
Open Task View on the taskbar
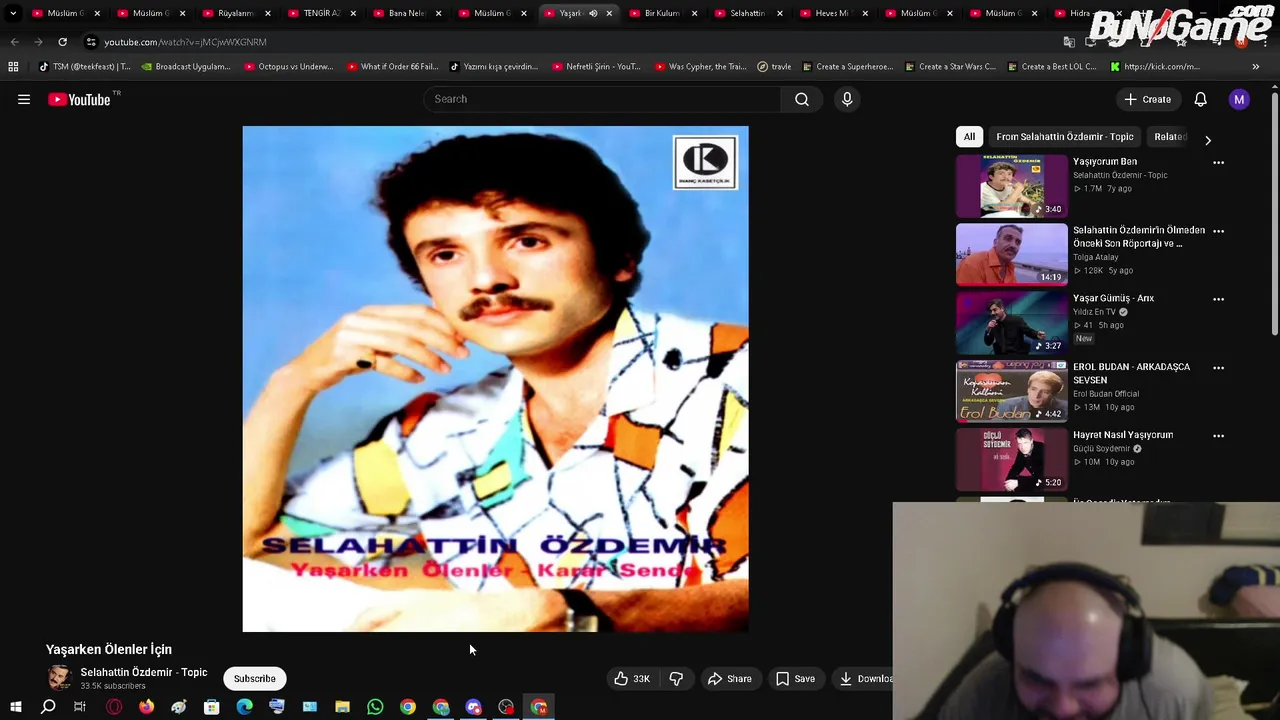pyautogui.click(x=80, y=707)
